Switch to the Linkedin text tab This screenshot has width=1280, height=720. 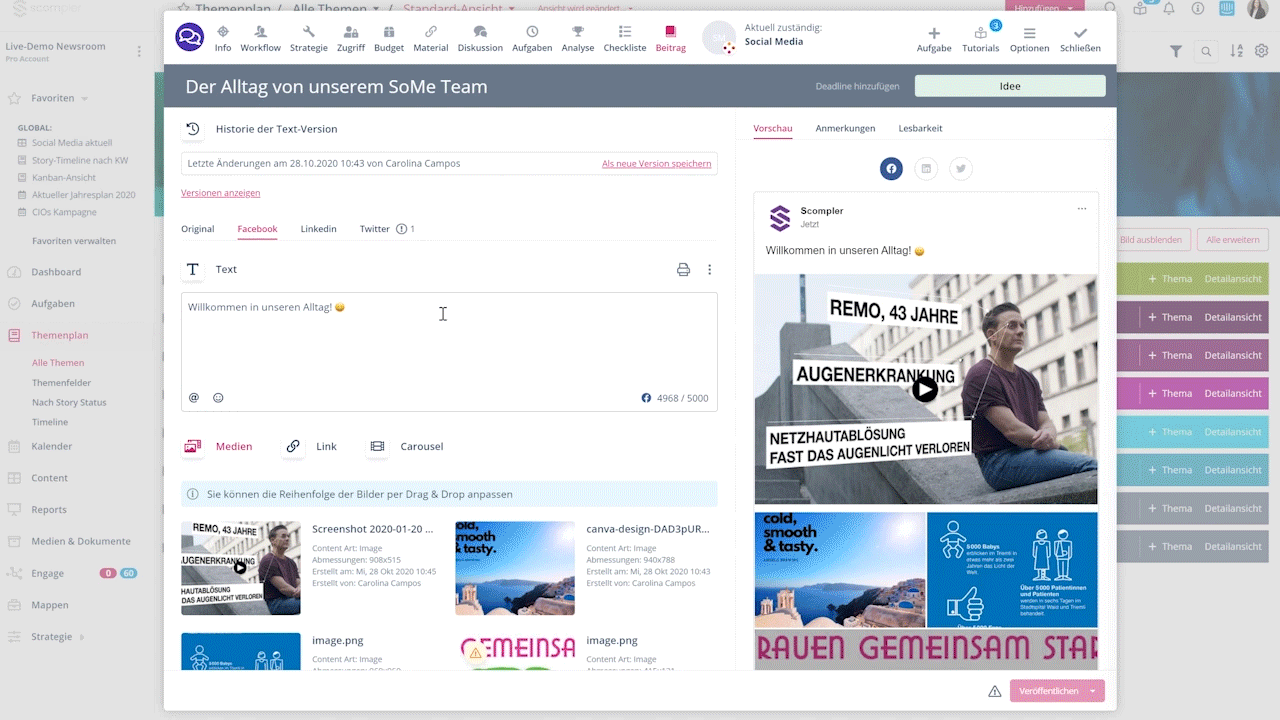[318, 229]
